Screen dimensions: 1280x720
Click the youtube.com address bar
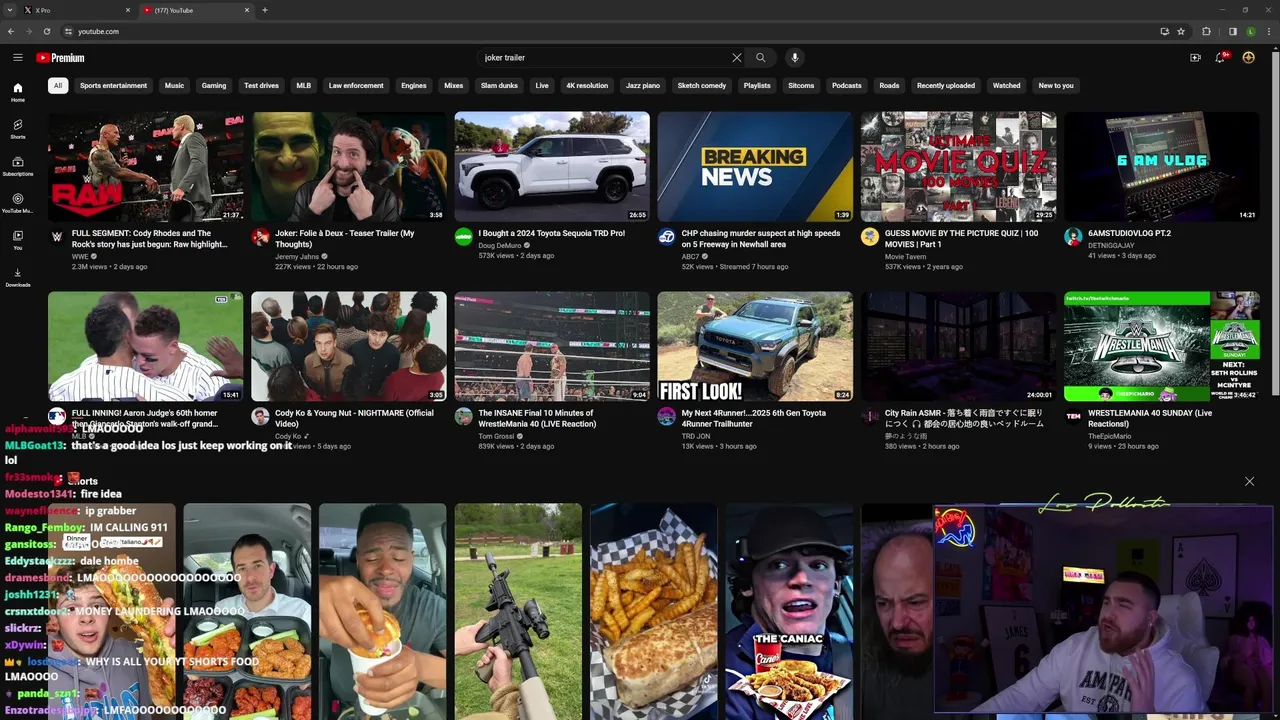[610, 31]
